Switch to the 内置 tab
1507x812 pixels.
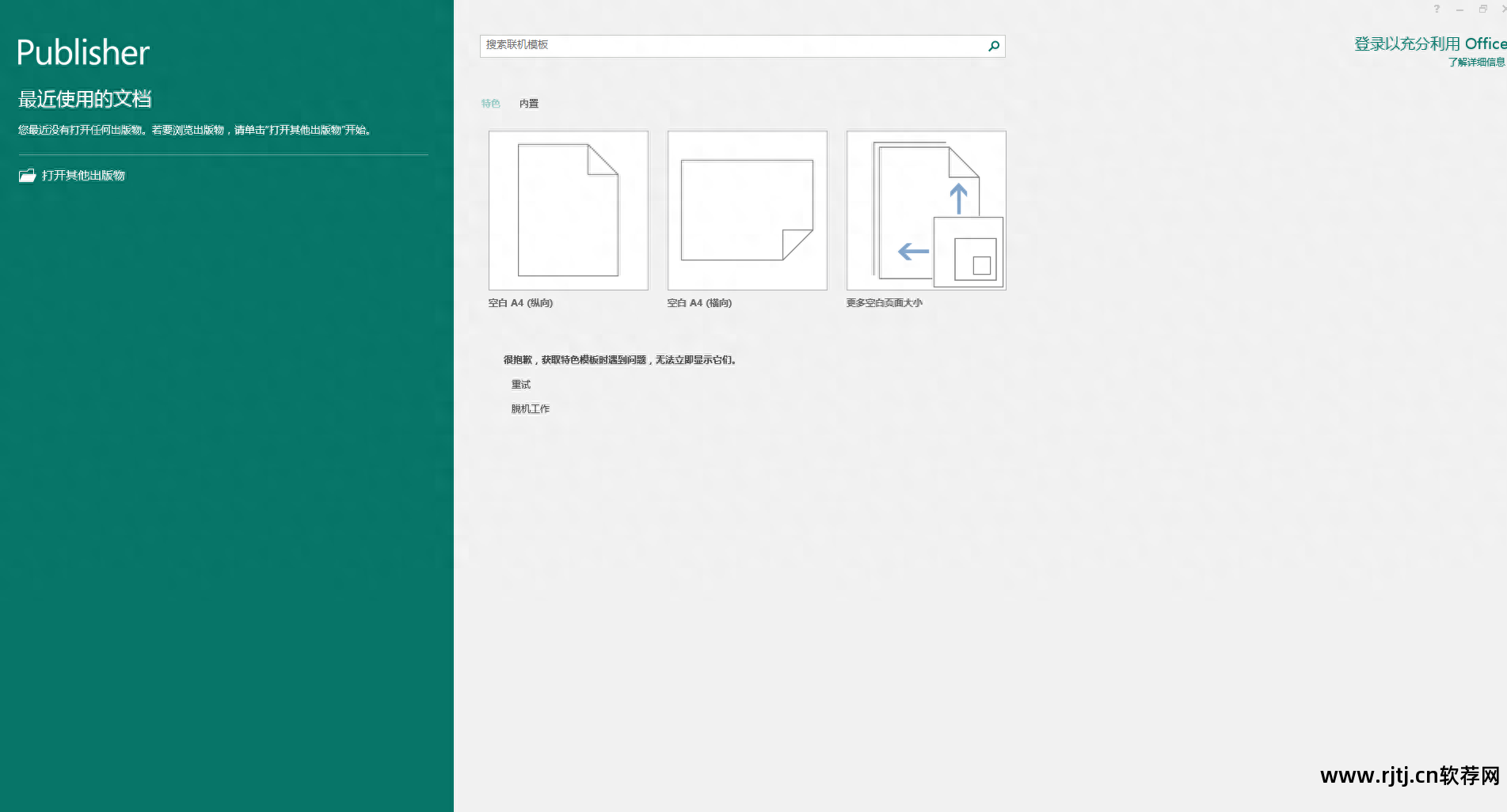[529, 104]
